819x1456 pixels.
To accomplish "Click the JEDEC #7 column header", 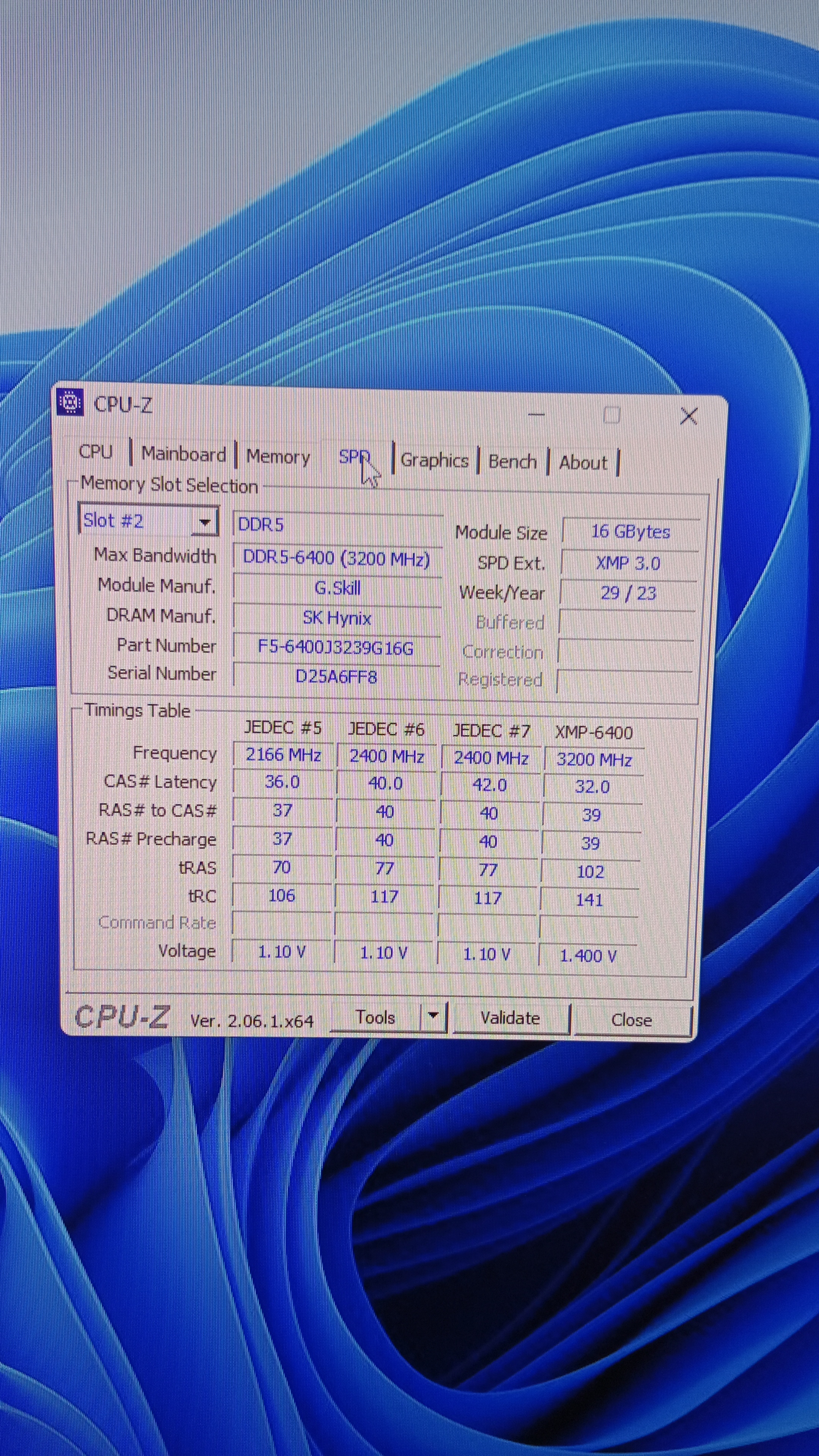I will pos(491,731).
